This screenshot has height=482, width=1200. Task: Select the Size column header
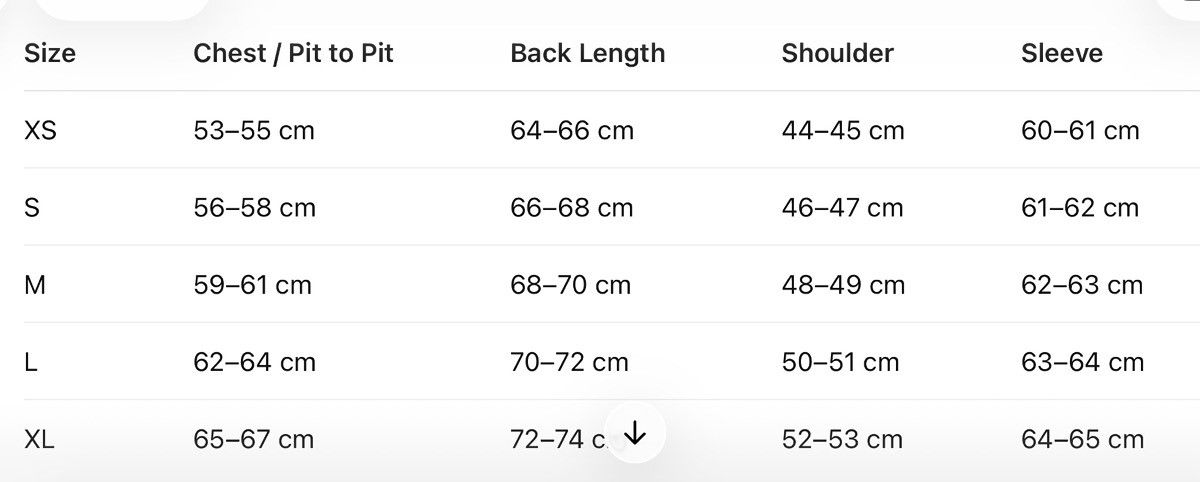click(x=50, y=53)
